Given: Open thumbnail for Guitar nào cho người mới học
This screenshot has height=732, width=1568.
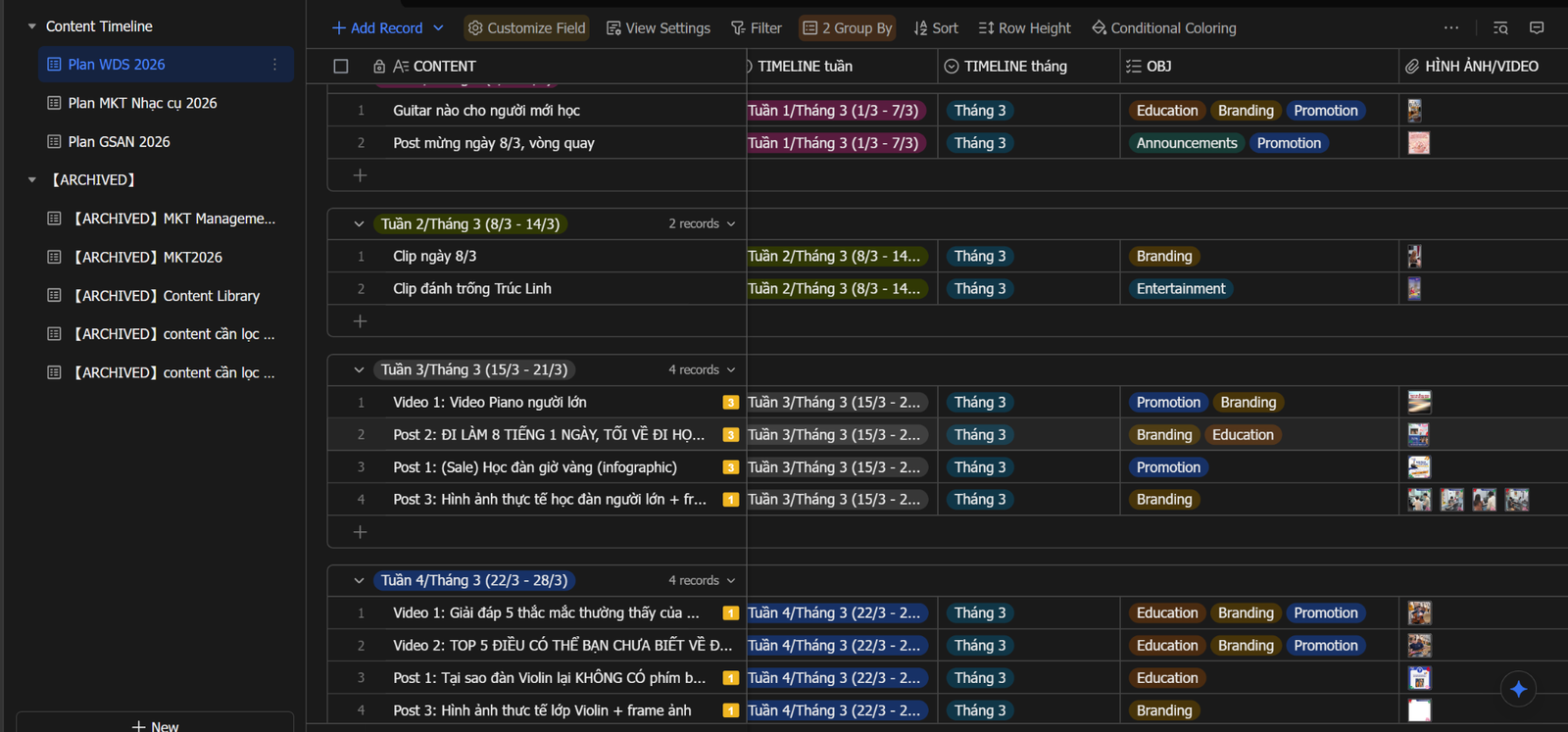Looking at the screenshot, I should click(x=1414, y=111).
